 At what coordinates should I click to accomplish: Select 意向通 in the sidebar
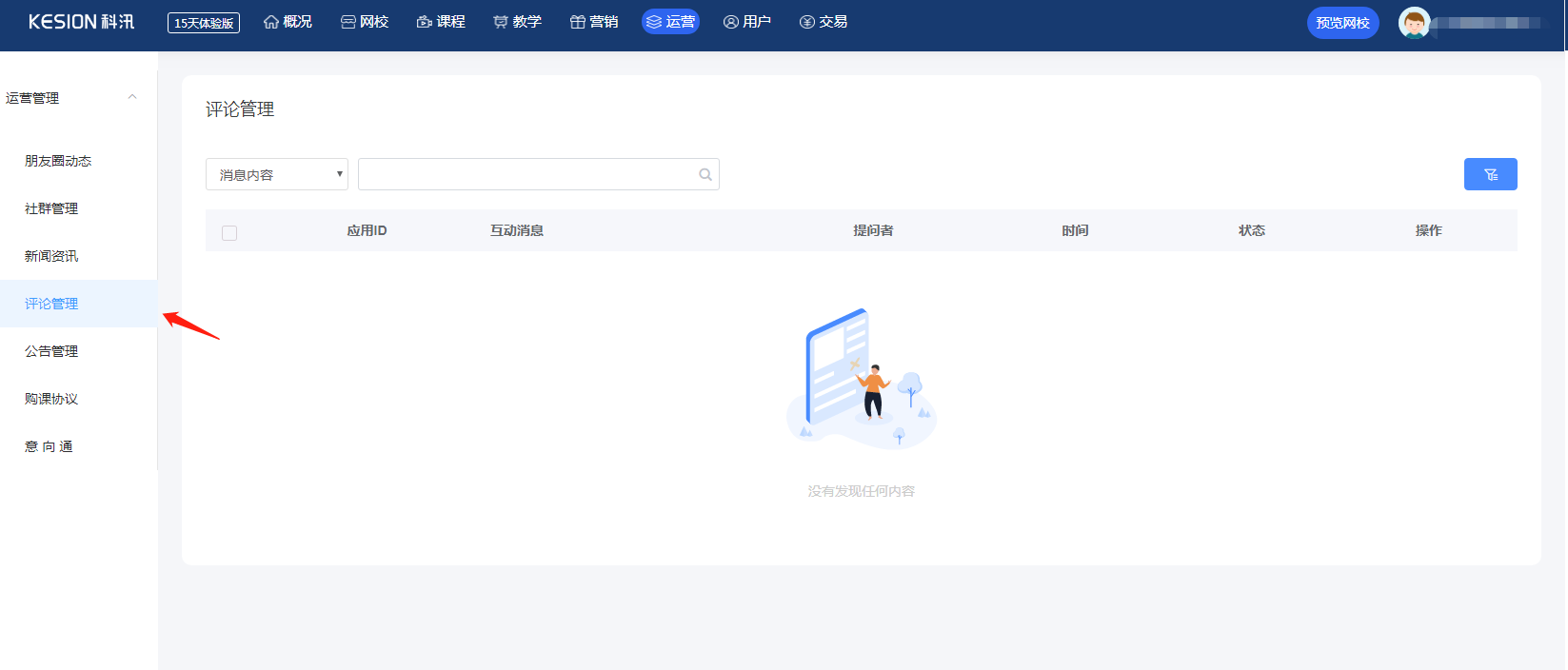tap(49, 446)
